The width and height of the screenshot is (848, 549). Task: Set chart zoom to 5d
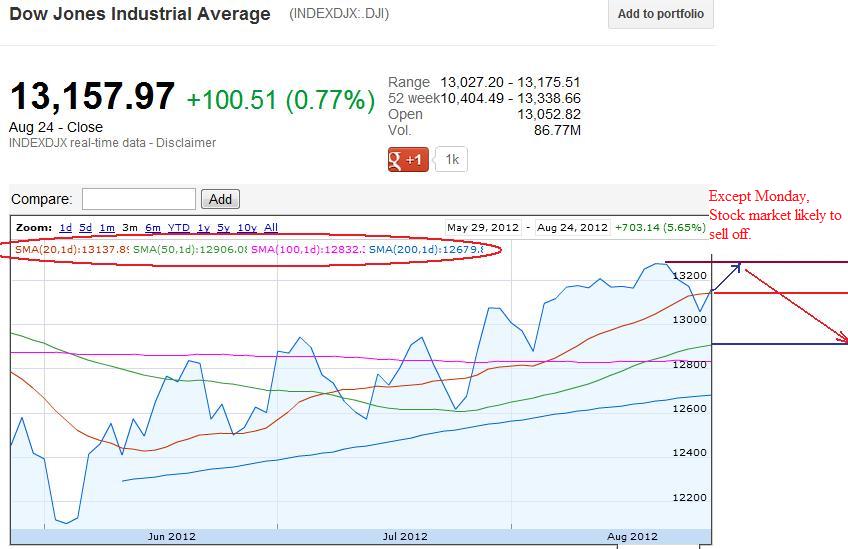[x=85, y=228]
